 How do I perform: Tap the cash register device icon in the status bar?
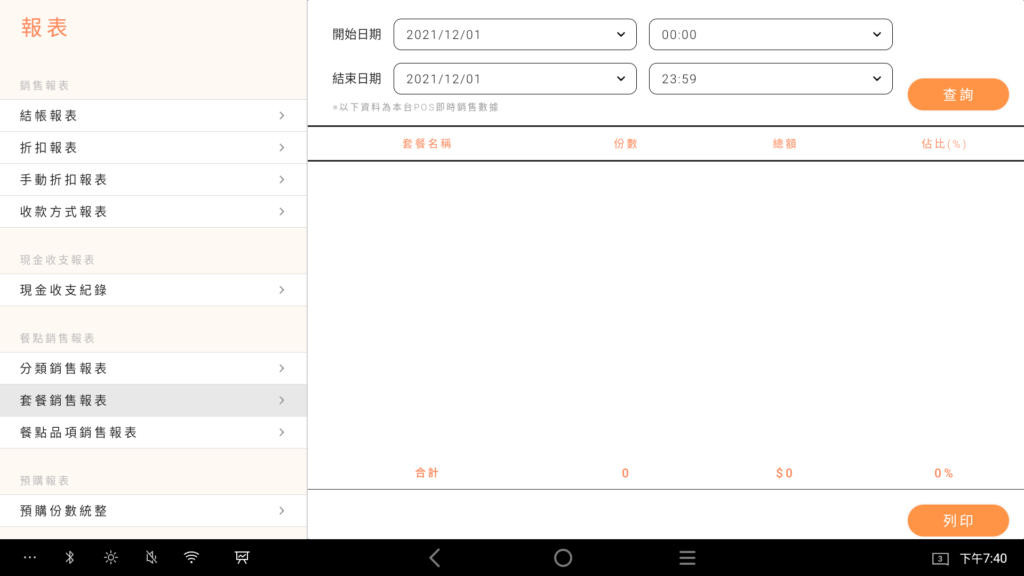[x=242, y=557]
